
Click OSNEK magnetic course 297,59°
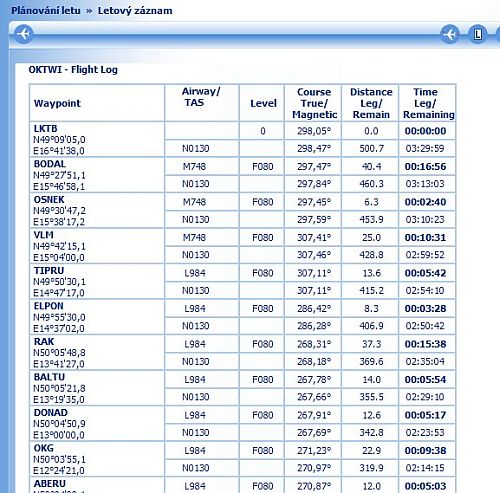click(314, 220)
